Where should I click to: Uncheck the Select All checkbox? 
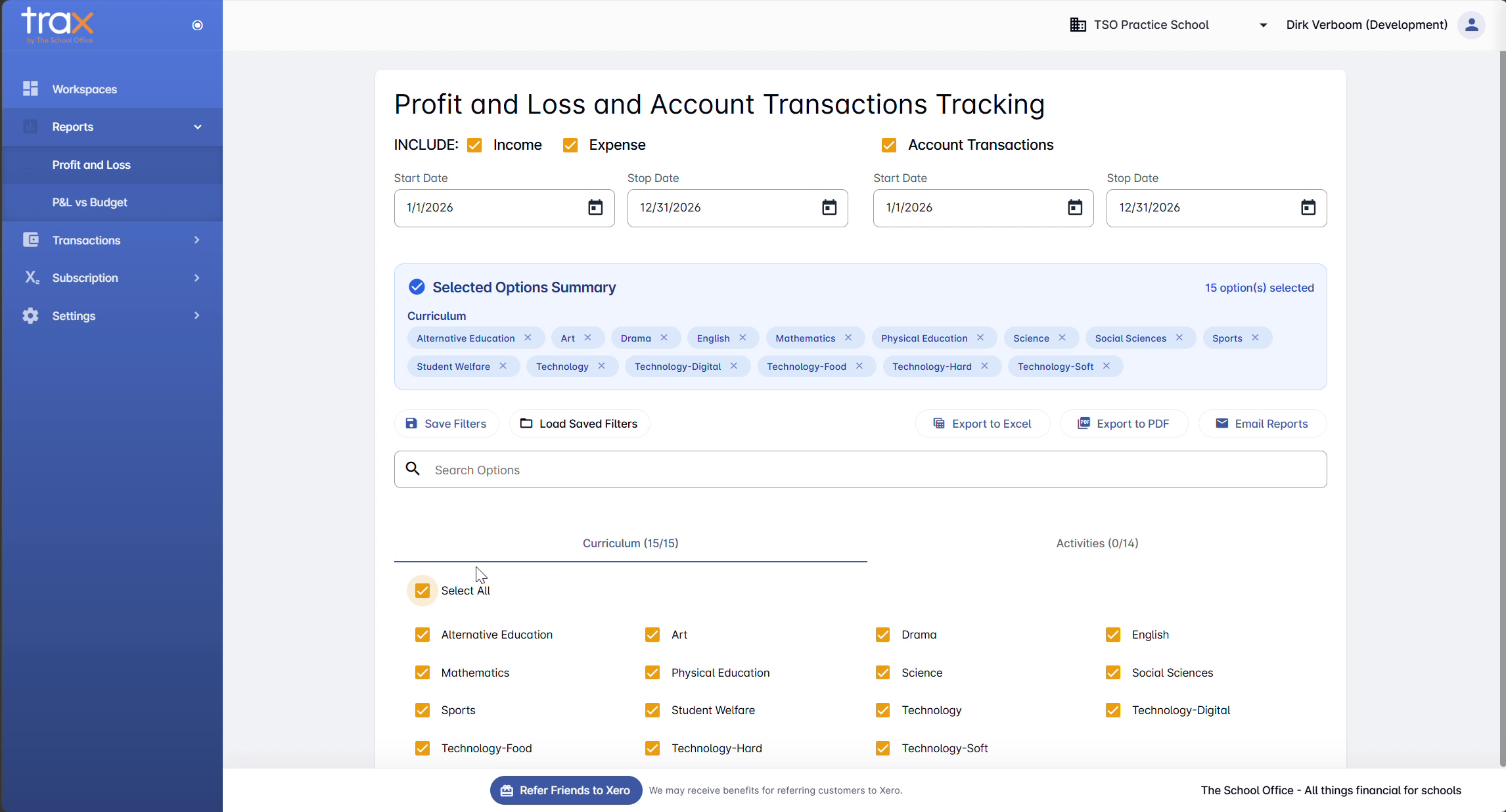[x=422, y=591]
